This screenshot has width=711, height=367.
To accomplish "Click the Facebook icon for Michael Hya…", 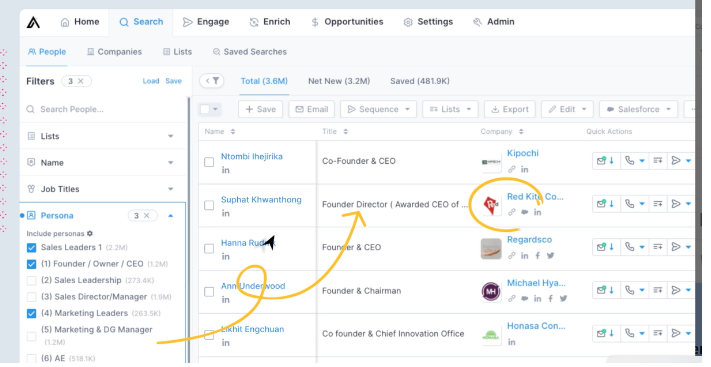I will tap(550, 298).
